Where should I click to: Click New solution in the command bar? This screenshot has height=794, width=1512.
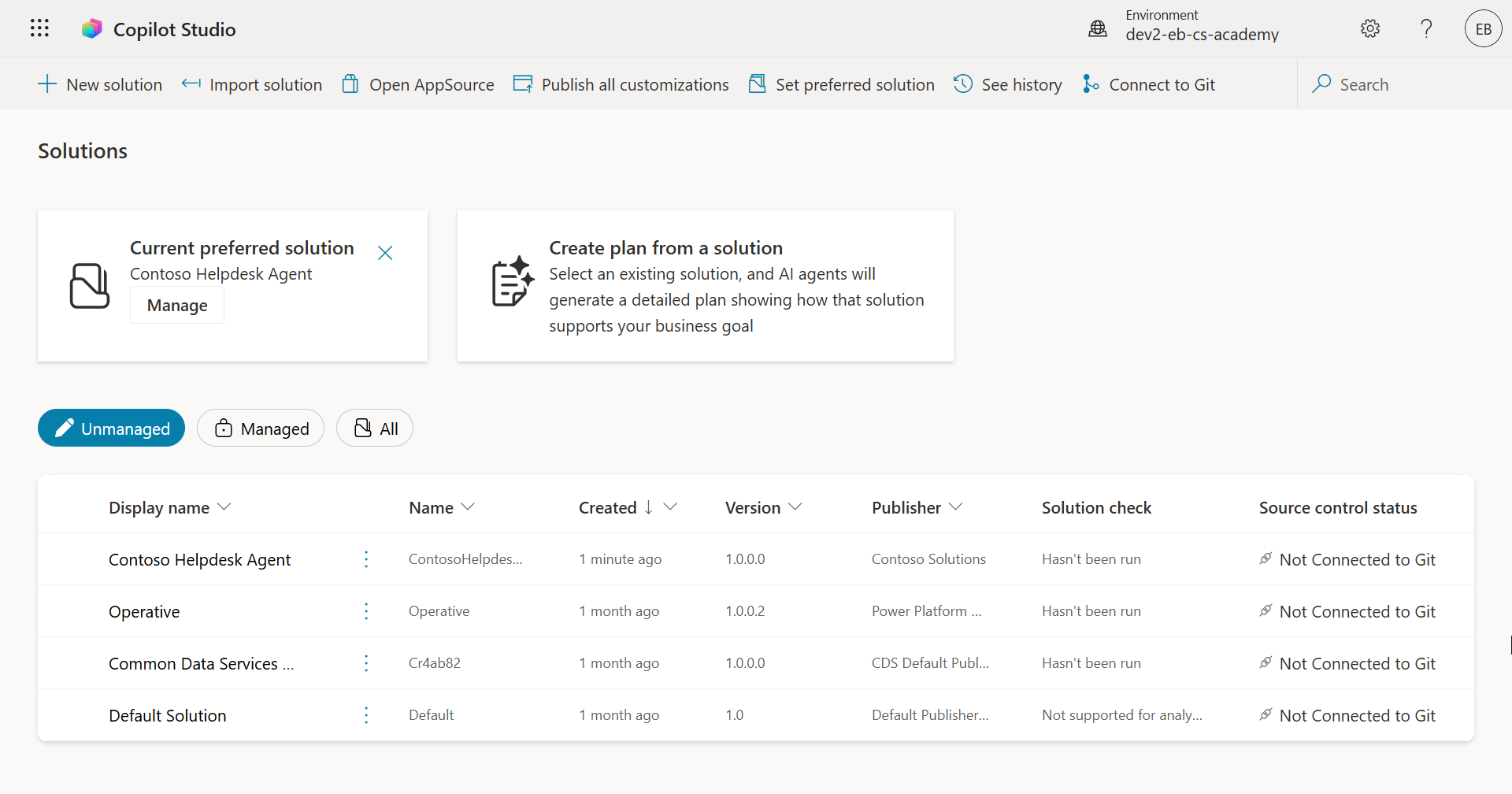click(x=100, y=84)
